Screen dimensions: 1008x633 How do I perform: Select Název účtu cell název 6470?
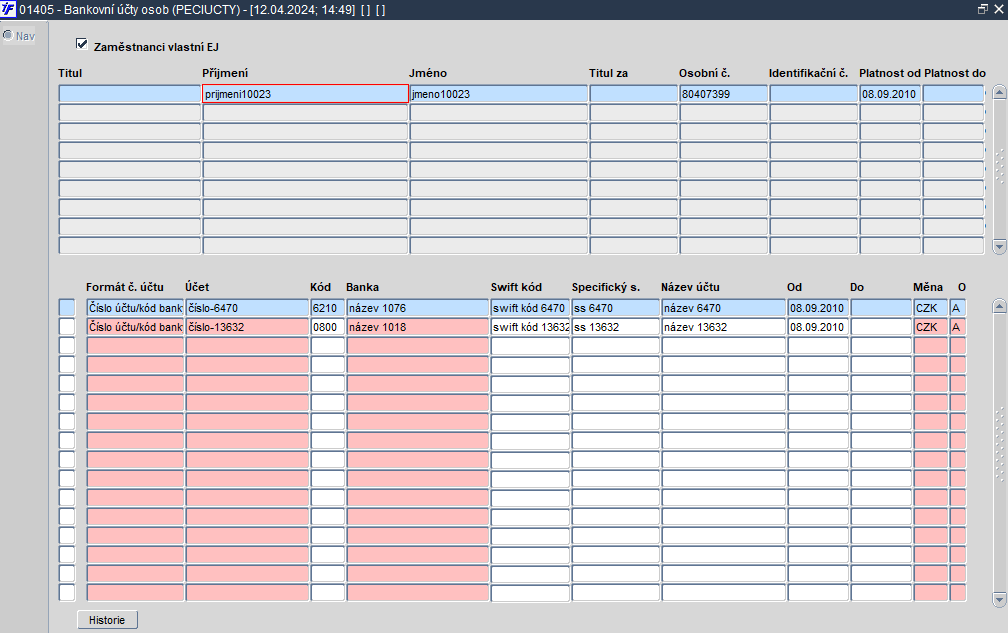tap(724, 308)
